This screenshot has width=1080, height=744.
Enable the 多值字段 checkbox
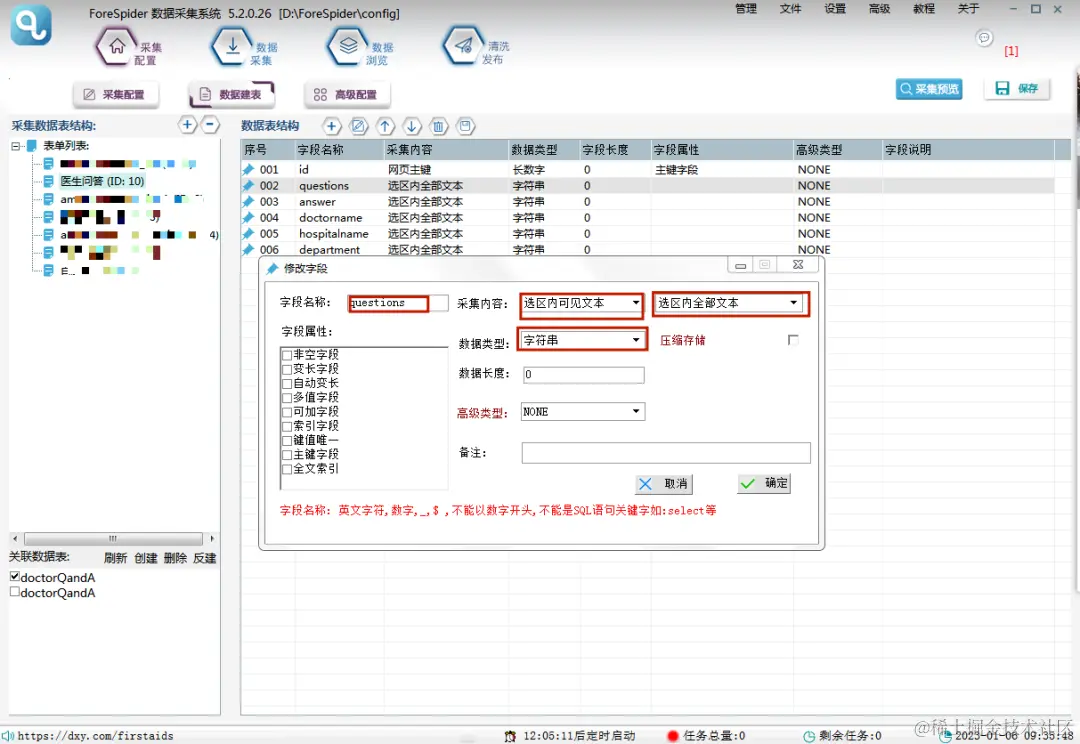pyautogui.click(x=287, y=398)
